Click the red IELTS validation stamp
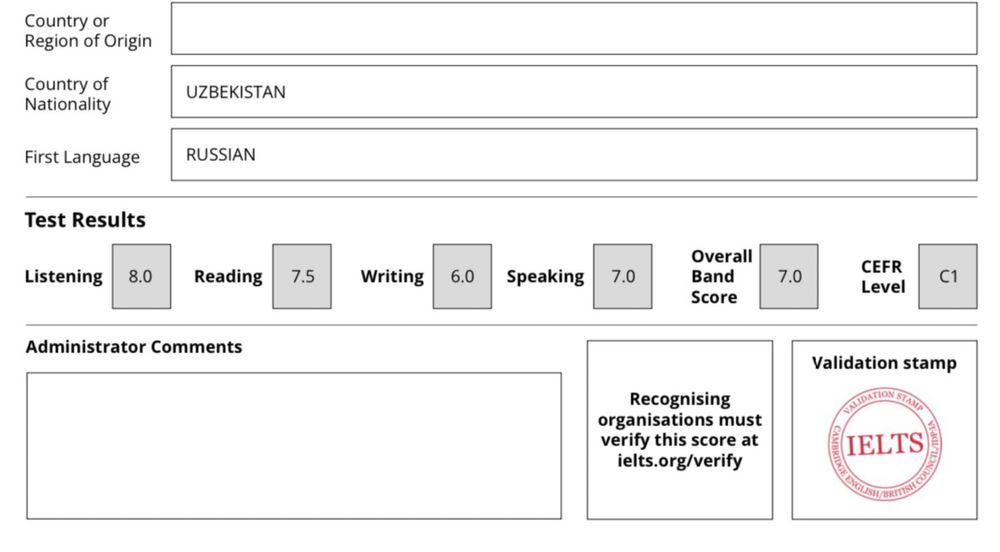Viewport: 1000px width, 552px height. 885,443
